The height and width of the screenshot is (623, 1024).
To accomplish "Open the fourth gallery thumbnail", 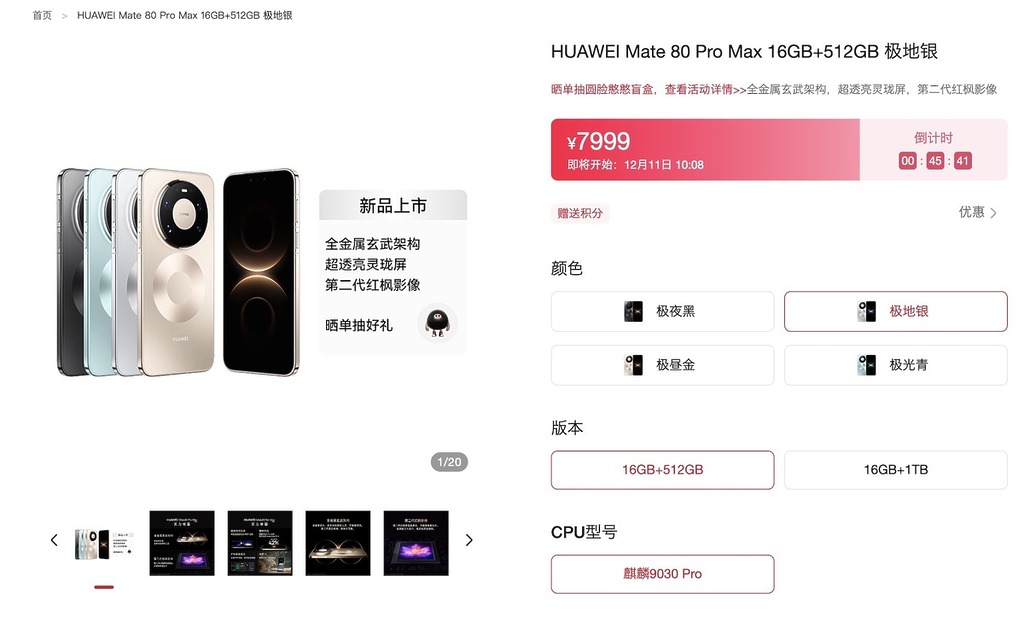I will pos(338,543).
